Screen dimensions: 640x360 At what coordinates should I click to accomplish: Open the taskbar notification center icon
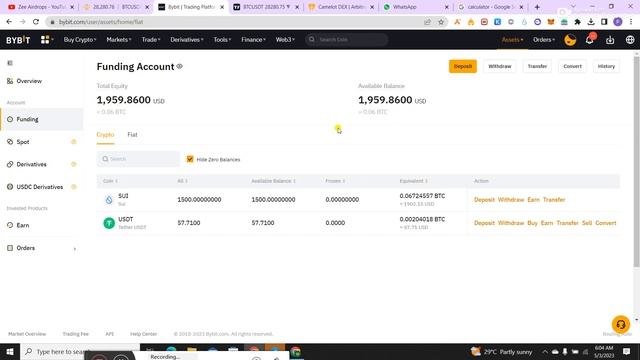coord(627,351)
